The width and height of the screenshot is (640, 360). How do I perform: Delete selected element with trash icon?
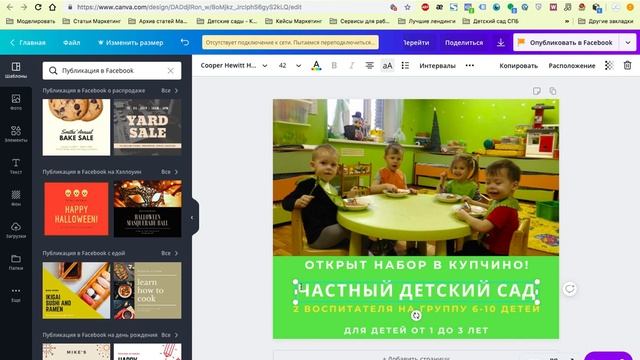(x=627, y=65)
